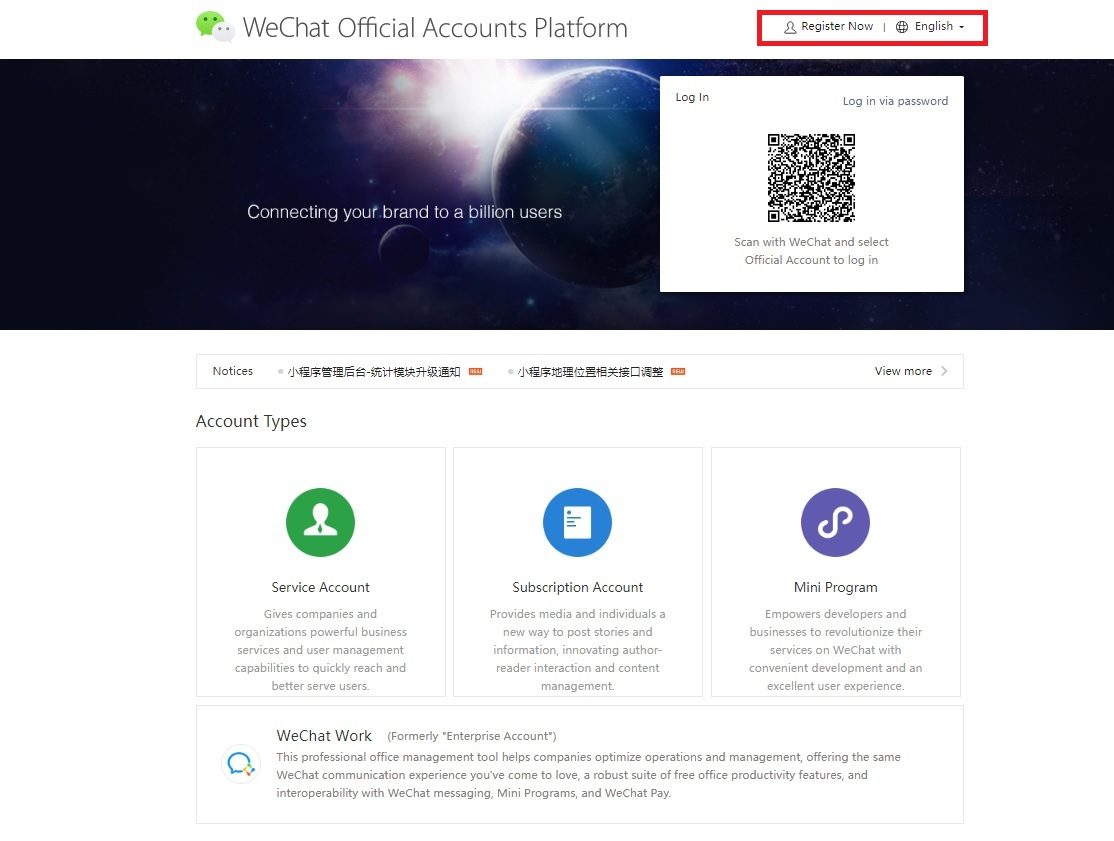Click the green Service Account icon
This screenshot has height=841, width=1114.
click(320, 522)
